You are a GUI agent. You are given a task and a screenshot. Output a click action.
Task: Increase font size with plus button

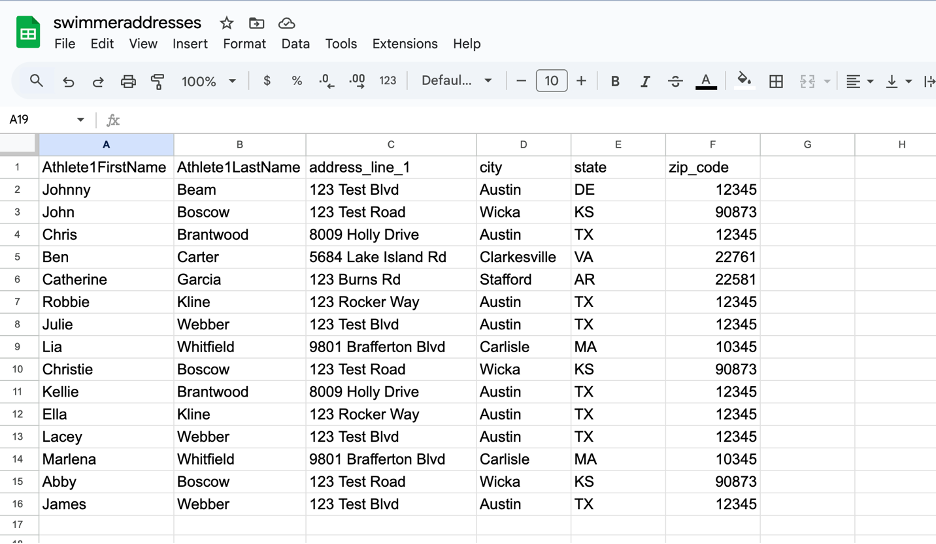(x=581, y=81)
